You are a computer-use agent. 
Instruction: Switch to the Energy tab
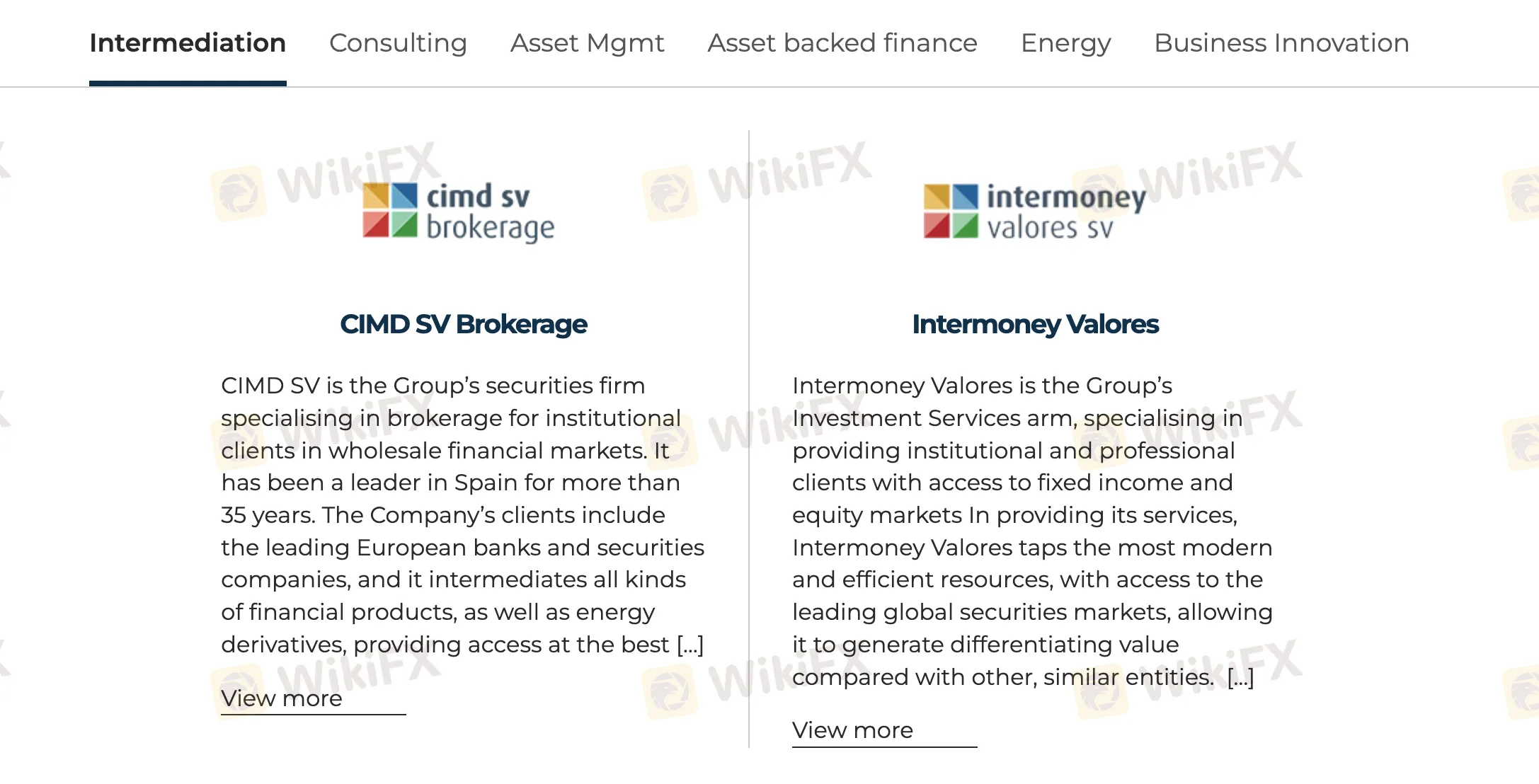tap(1065, 43)
